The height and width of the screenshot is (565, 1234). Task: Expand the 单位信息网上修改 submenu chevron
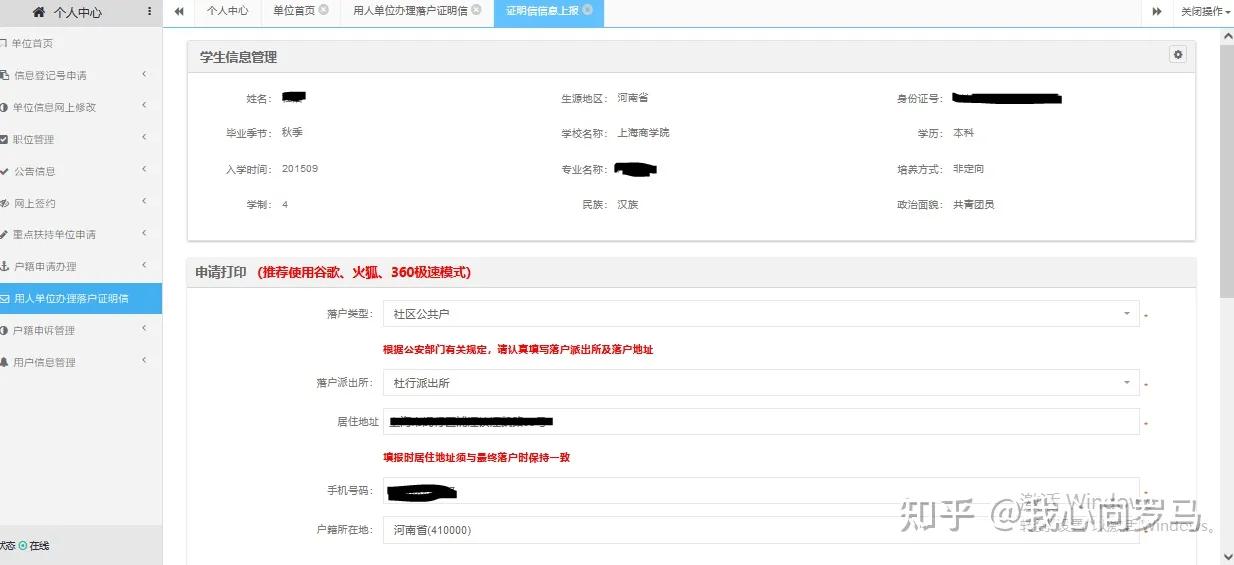pos(145,106)
